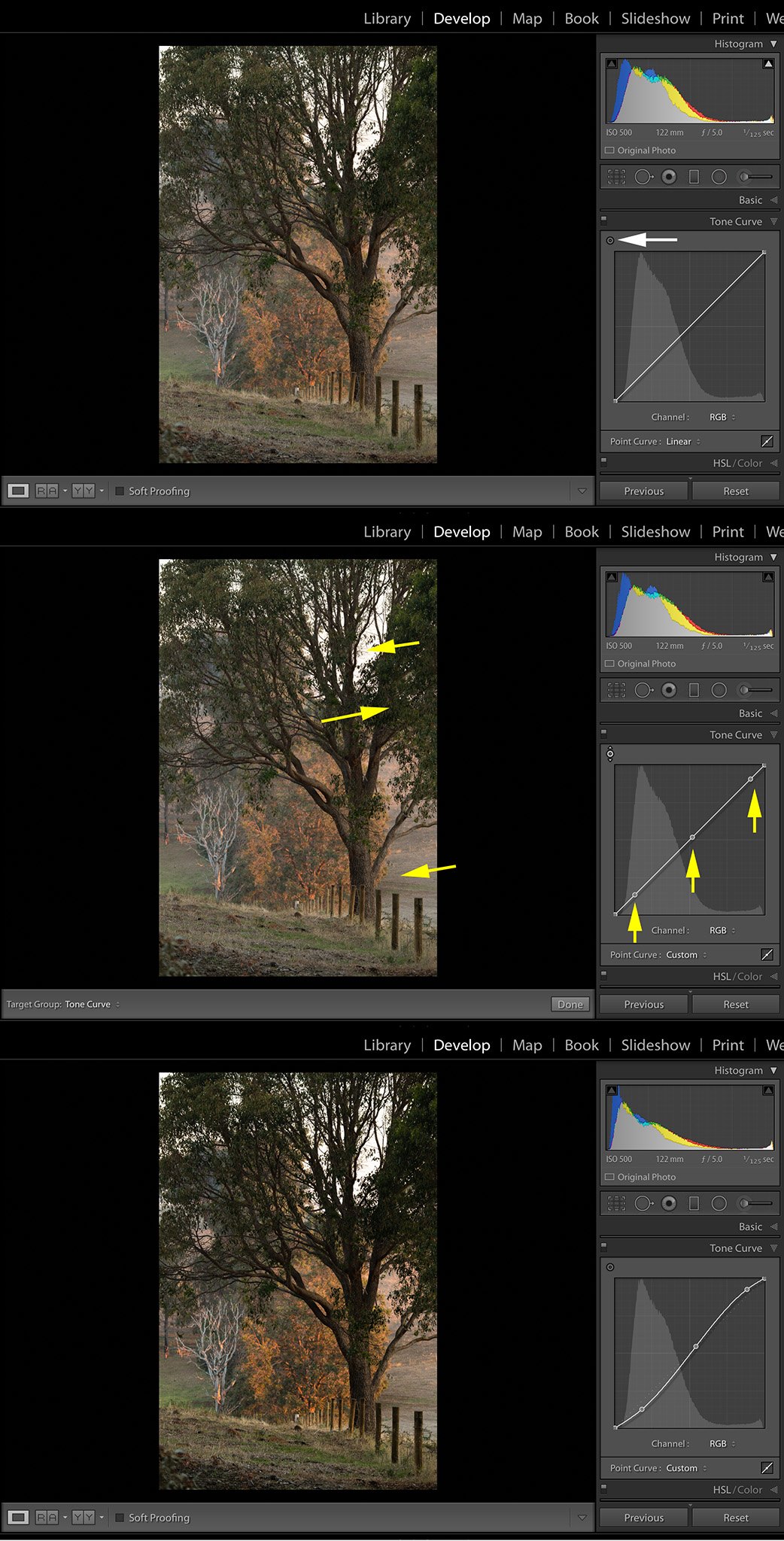Open the Point Curve Custom dropdown in middle screenshot
This screenshot has height=1541, width=784.
coord(686,955)
